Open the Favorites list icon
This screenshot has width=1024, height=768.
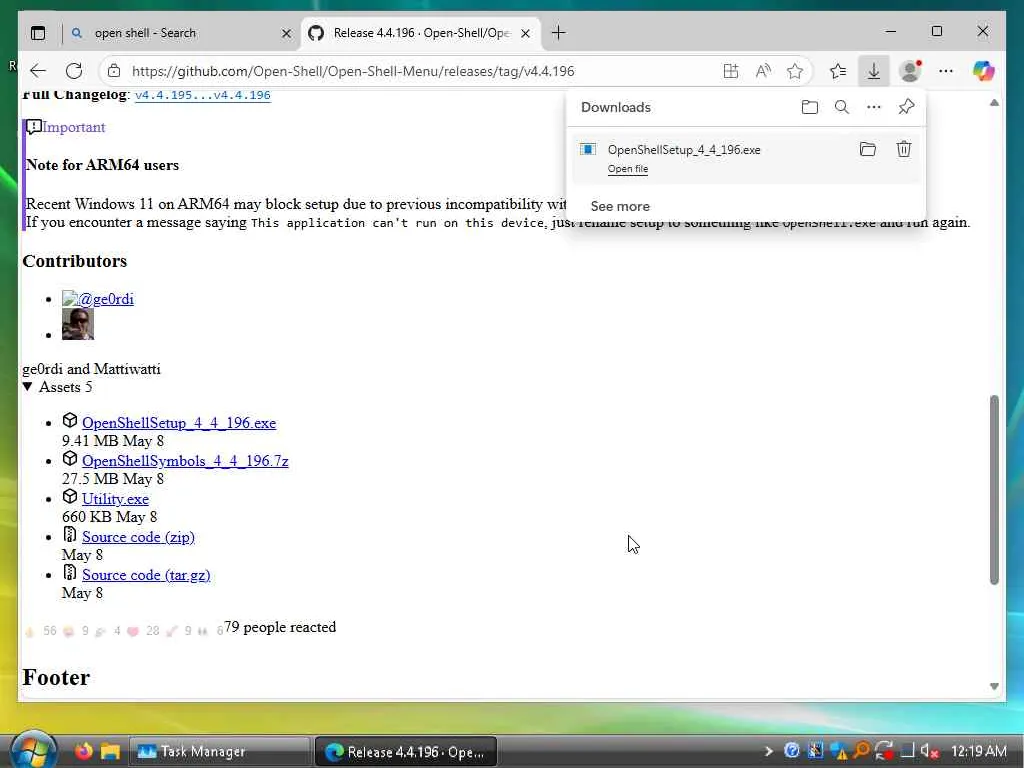coord(838,71)
